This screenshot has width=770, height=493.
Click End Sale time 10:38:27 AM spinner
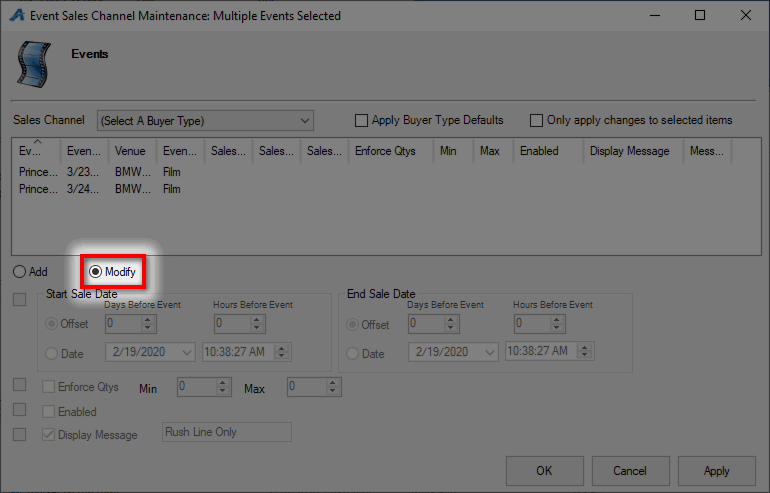[x=584, y=351]
